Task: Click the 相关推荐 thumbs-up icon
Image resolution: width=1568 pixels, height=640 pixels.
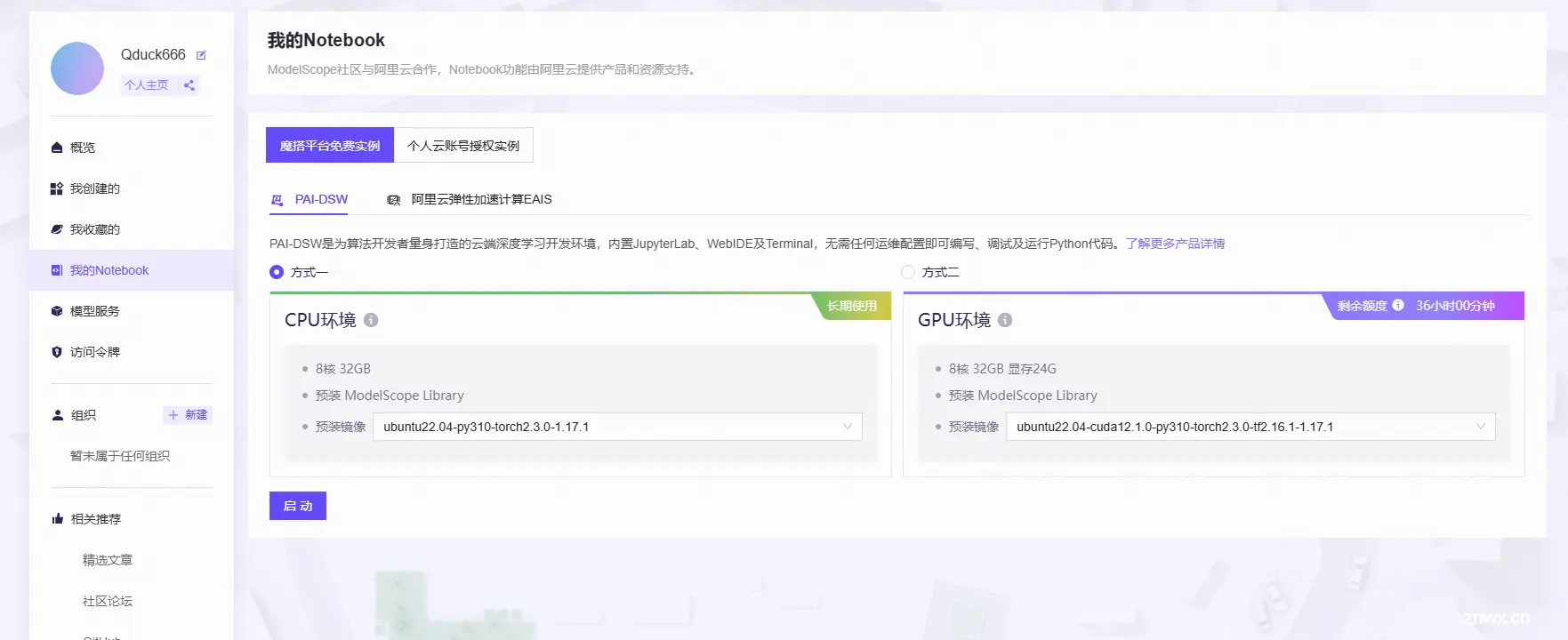Action: click(x=58, y=519)
